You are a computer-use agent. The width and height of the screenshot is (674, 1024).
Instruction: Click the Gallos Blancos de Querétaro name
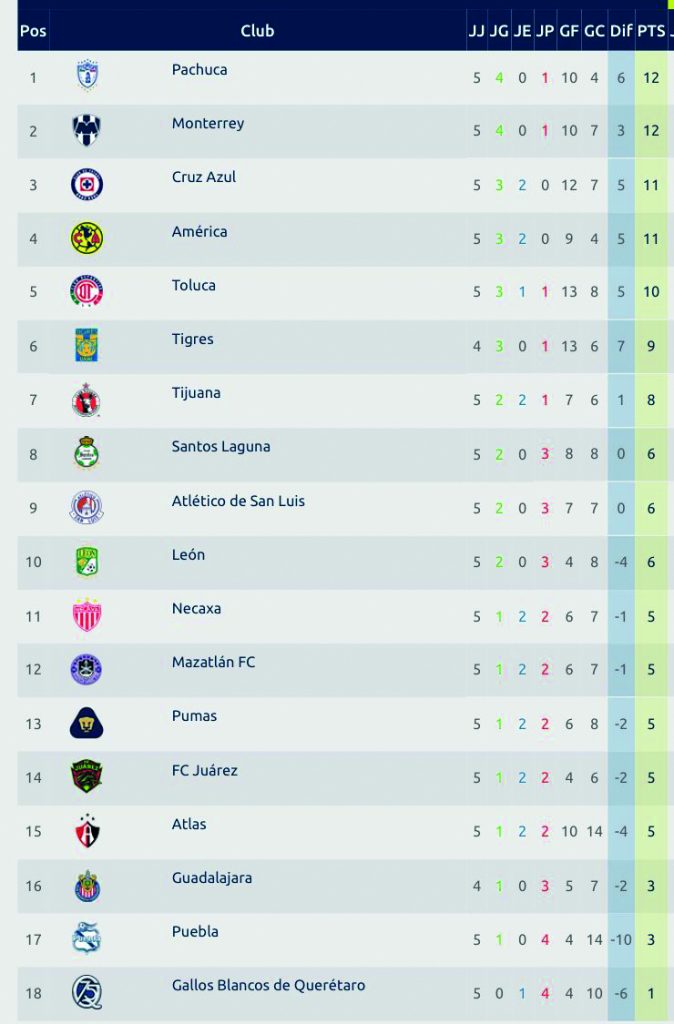point(268,985)
